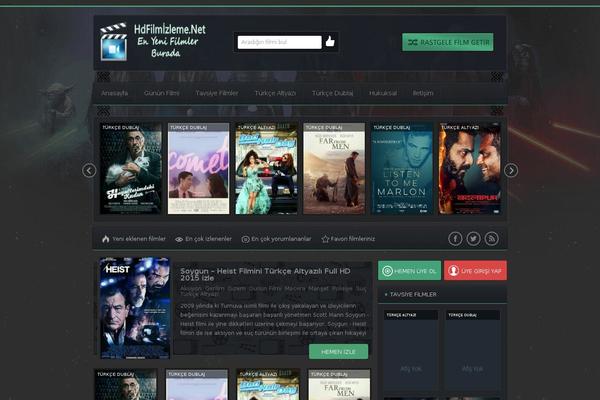600x400 pixels.
Task: Open the Türkçe Dublaj menu item
Action: 332,93
